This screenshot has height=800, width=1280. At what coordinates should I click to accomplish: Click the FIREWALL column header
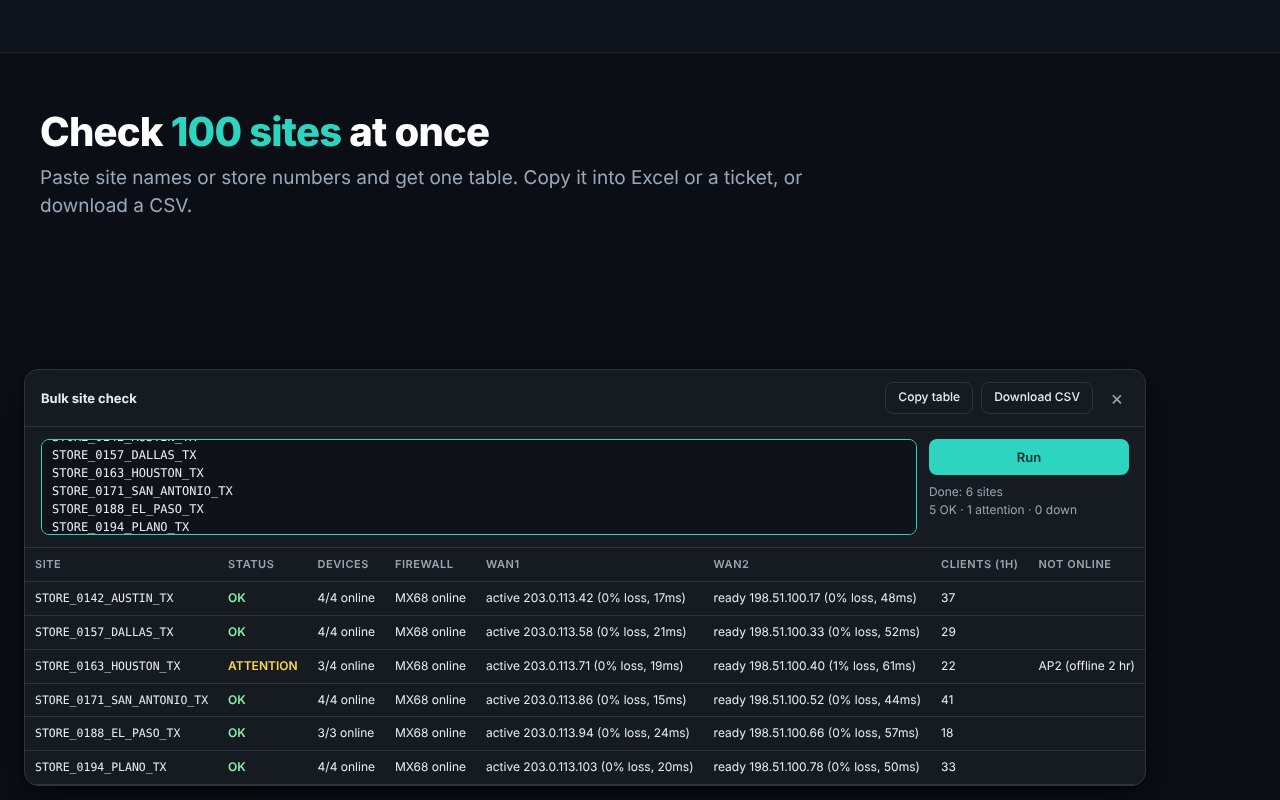point(424,564)
